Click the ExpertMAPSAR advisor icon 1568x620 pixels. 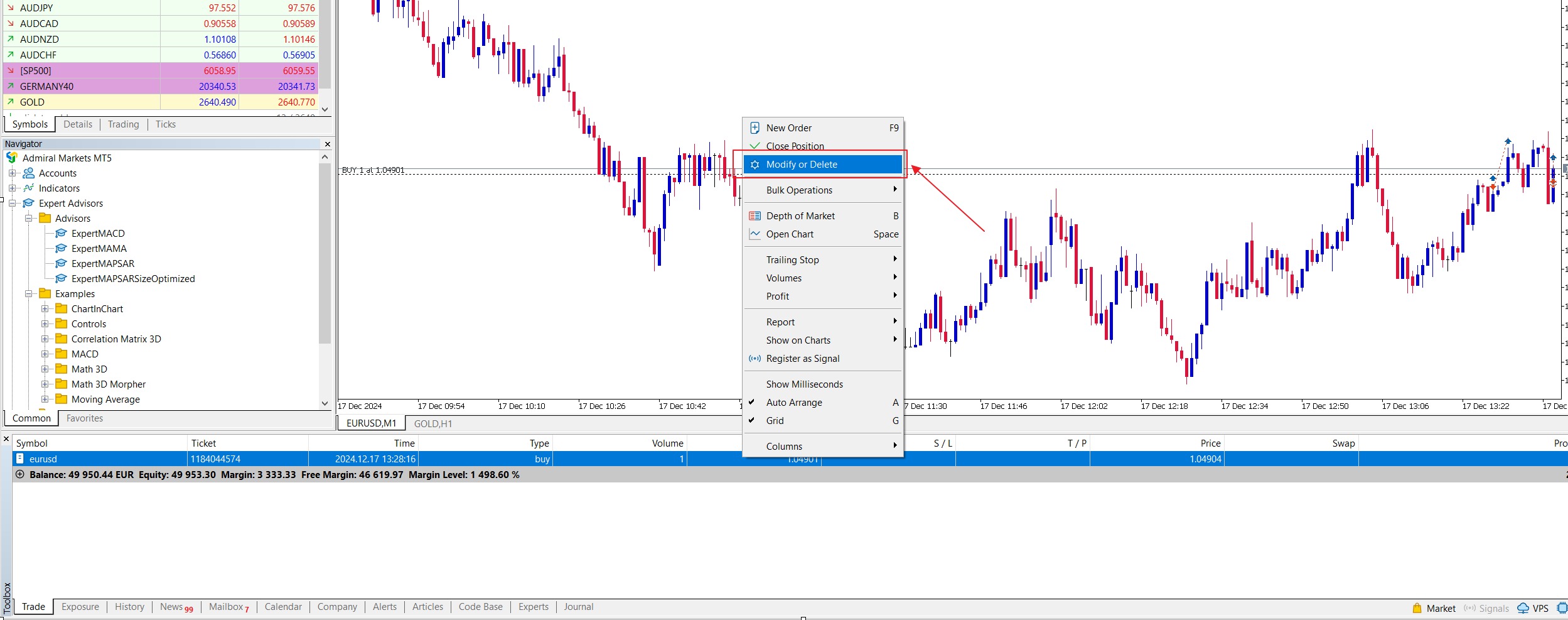click(61, 264)
